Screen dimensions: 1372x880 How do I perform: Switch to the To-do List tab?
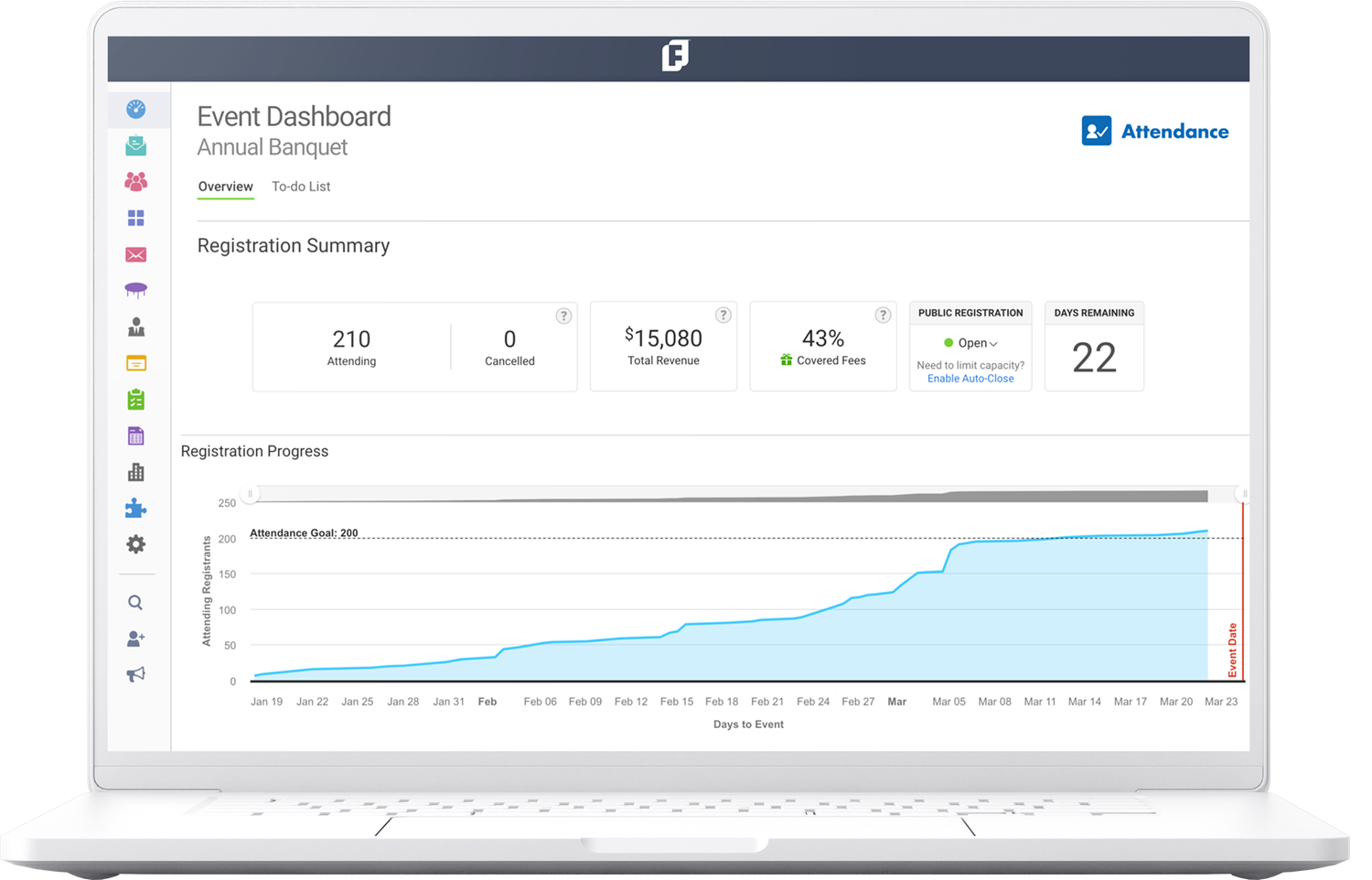[x=301, y=186]
